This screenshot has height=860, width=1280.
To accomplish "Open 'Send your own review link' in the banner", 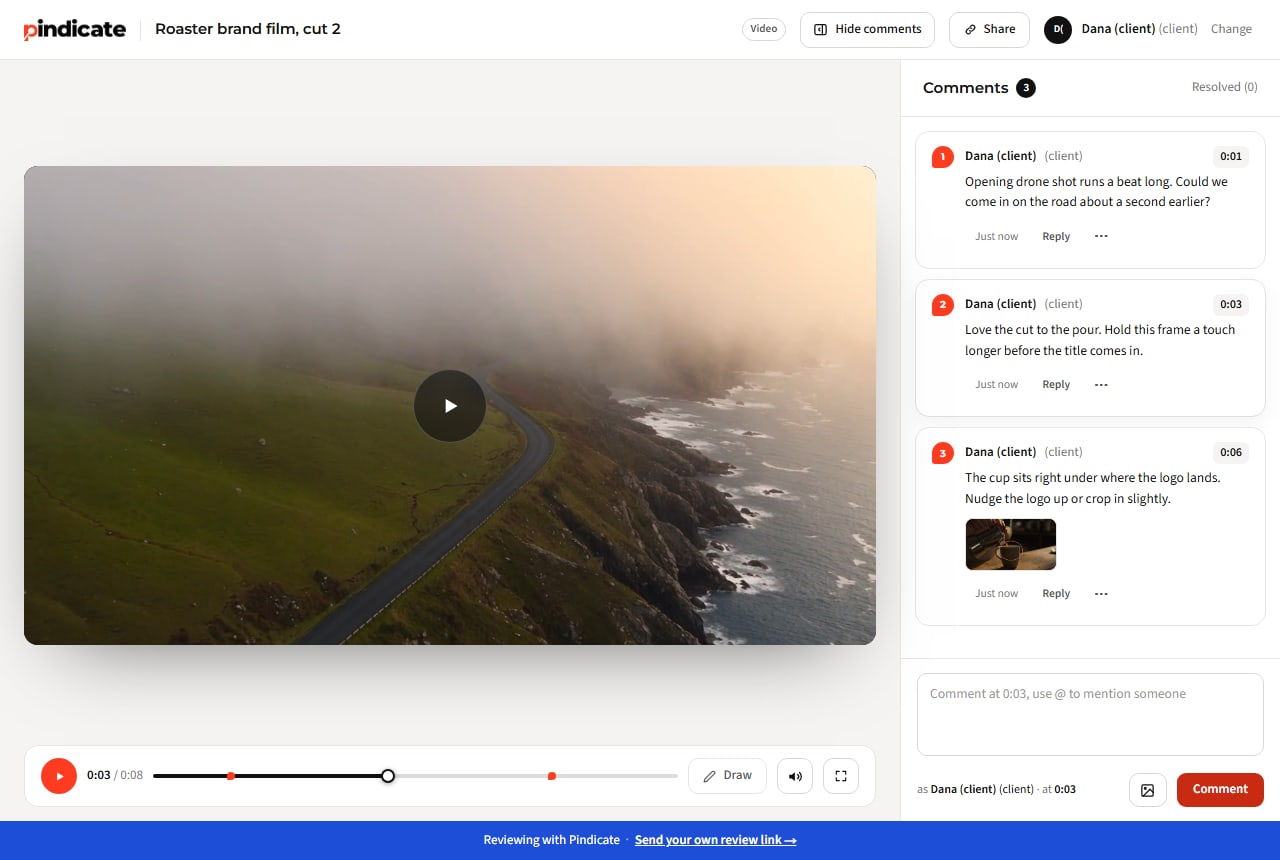I will 715,840.
